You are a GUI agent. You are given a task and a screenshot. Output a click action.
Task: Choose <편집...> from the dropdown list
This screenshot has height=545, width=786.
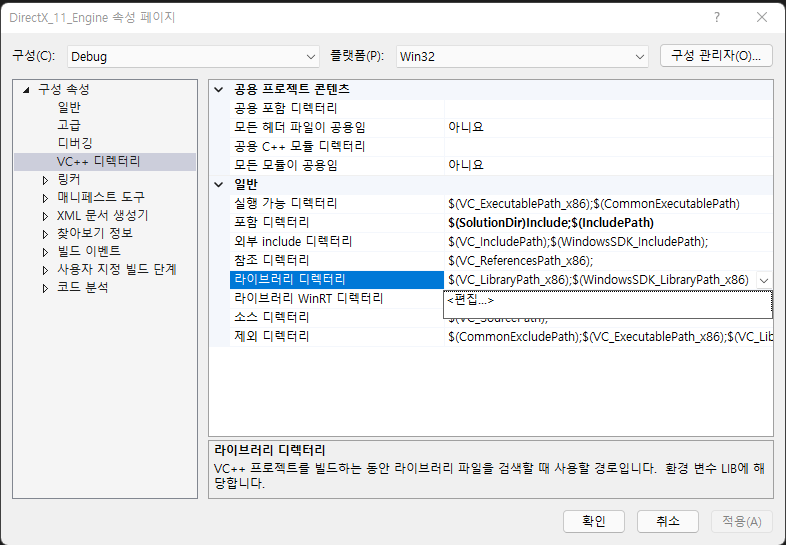(608, 300)
